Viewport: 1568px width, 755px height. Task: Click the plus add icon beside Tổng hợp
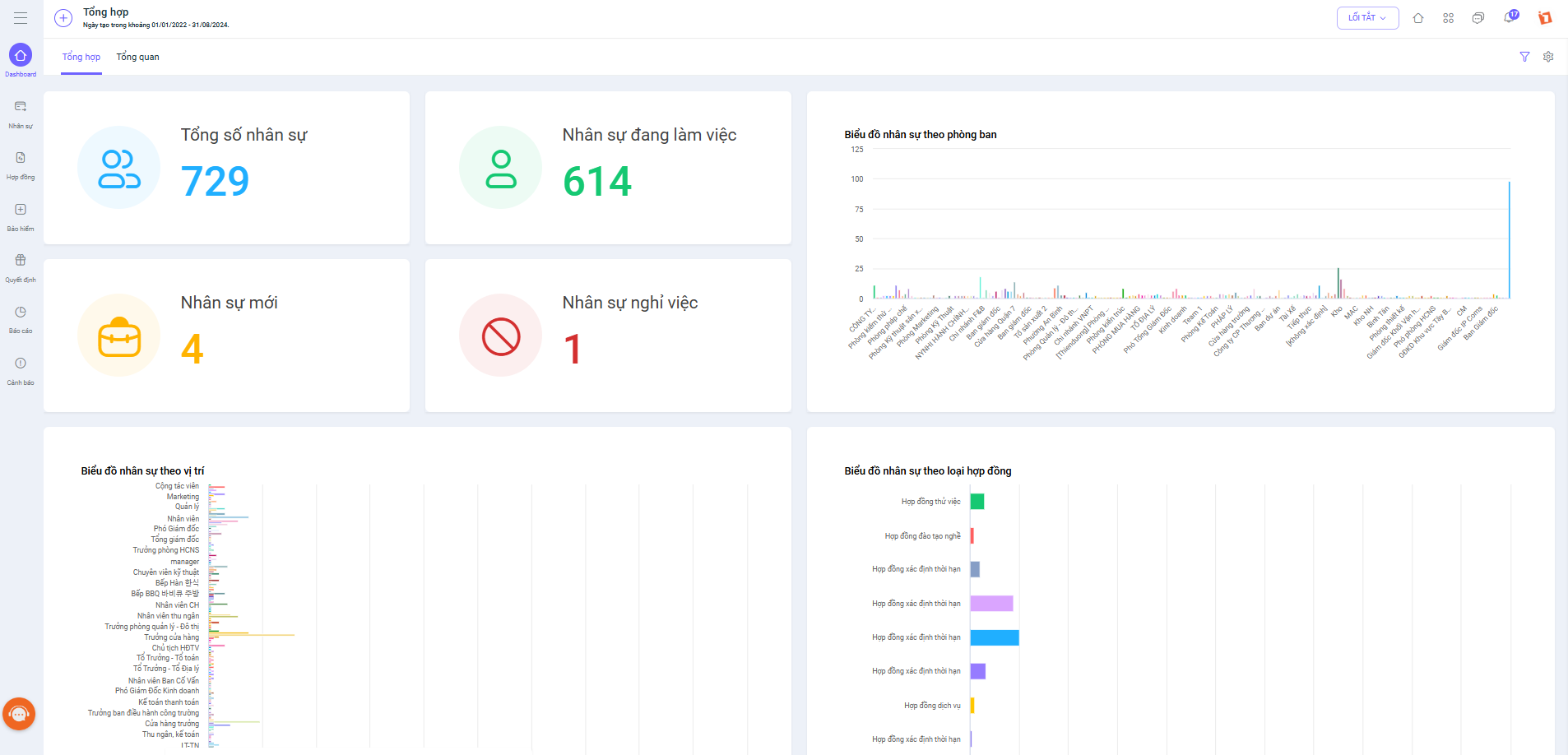(x=63, y=18)
